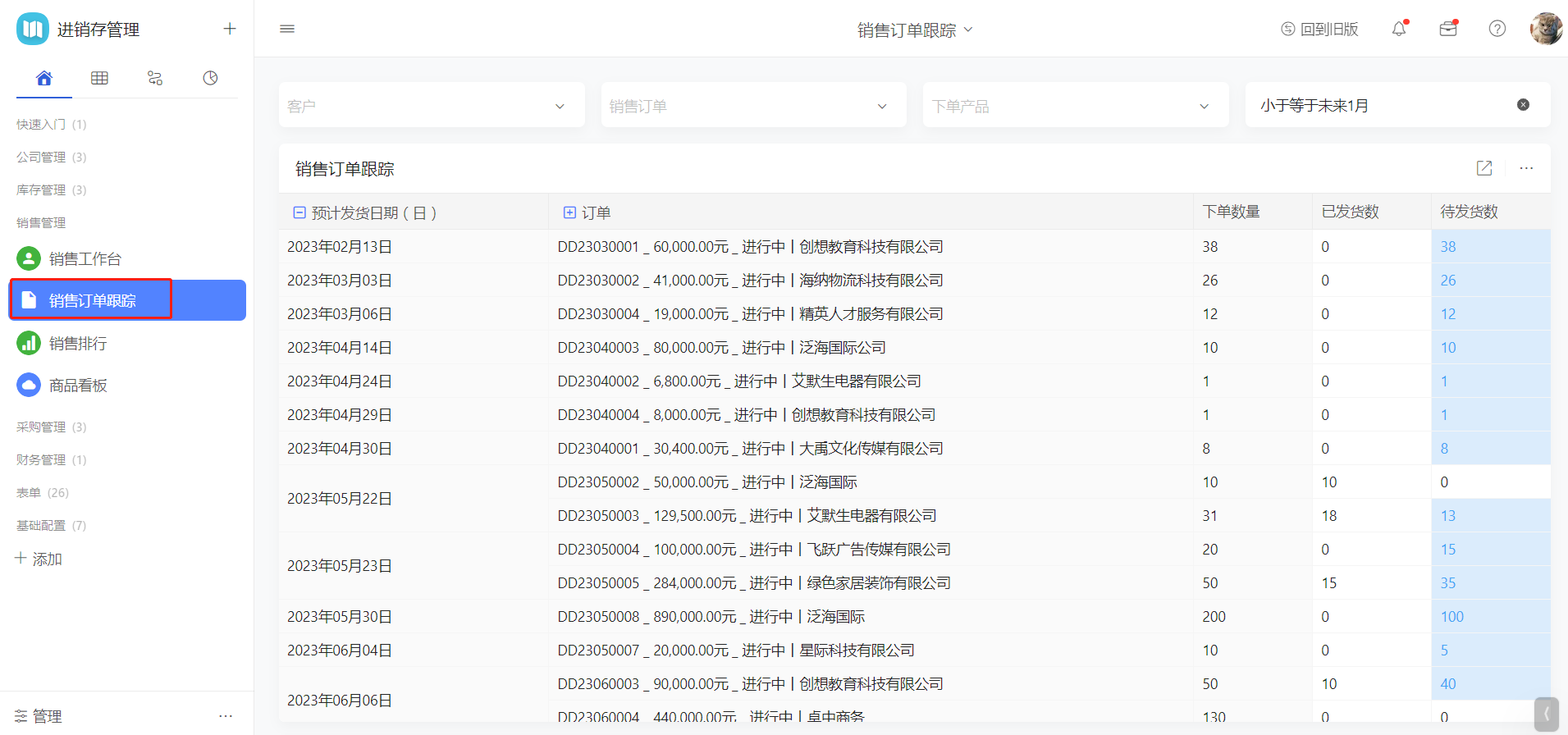
Task: Expand 基础配置 sidebar group
Action: [x=51, y=525]
